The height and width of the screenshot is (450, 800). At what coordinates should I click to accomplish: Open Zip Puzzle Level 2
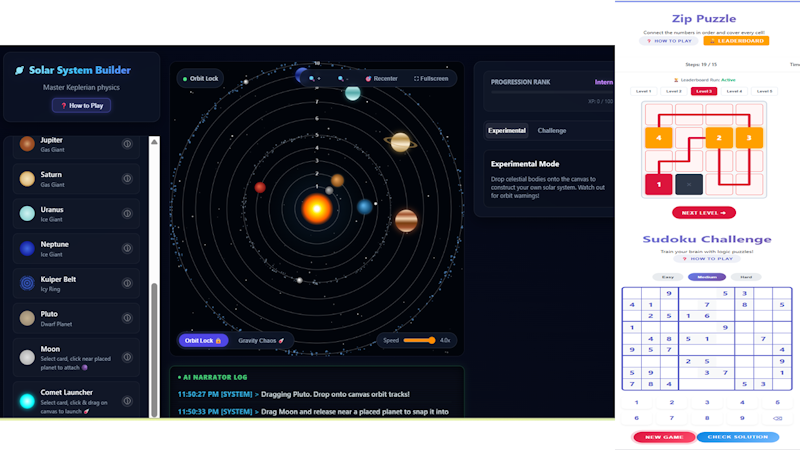pos(673,91)
